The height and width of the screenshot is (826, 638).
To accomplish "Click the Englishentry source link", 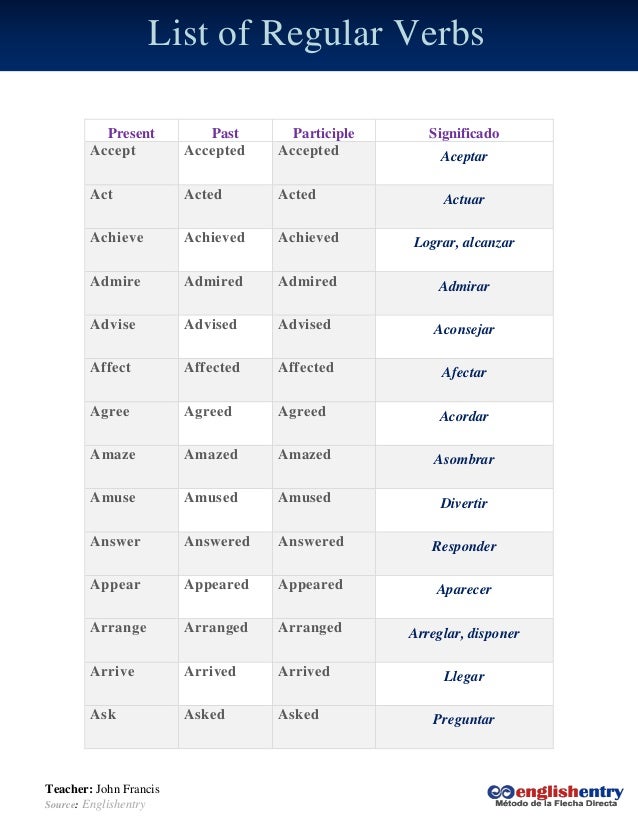I will pos(113,804).
